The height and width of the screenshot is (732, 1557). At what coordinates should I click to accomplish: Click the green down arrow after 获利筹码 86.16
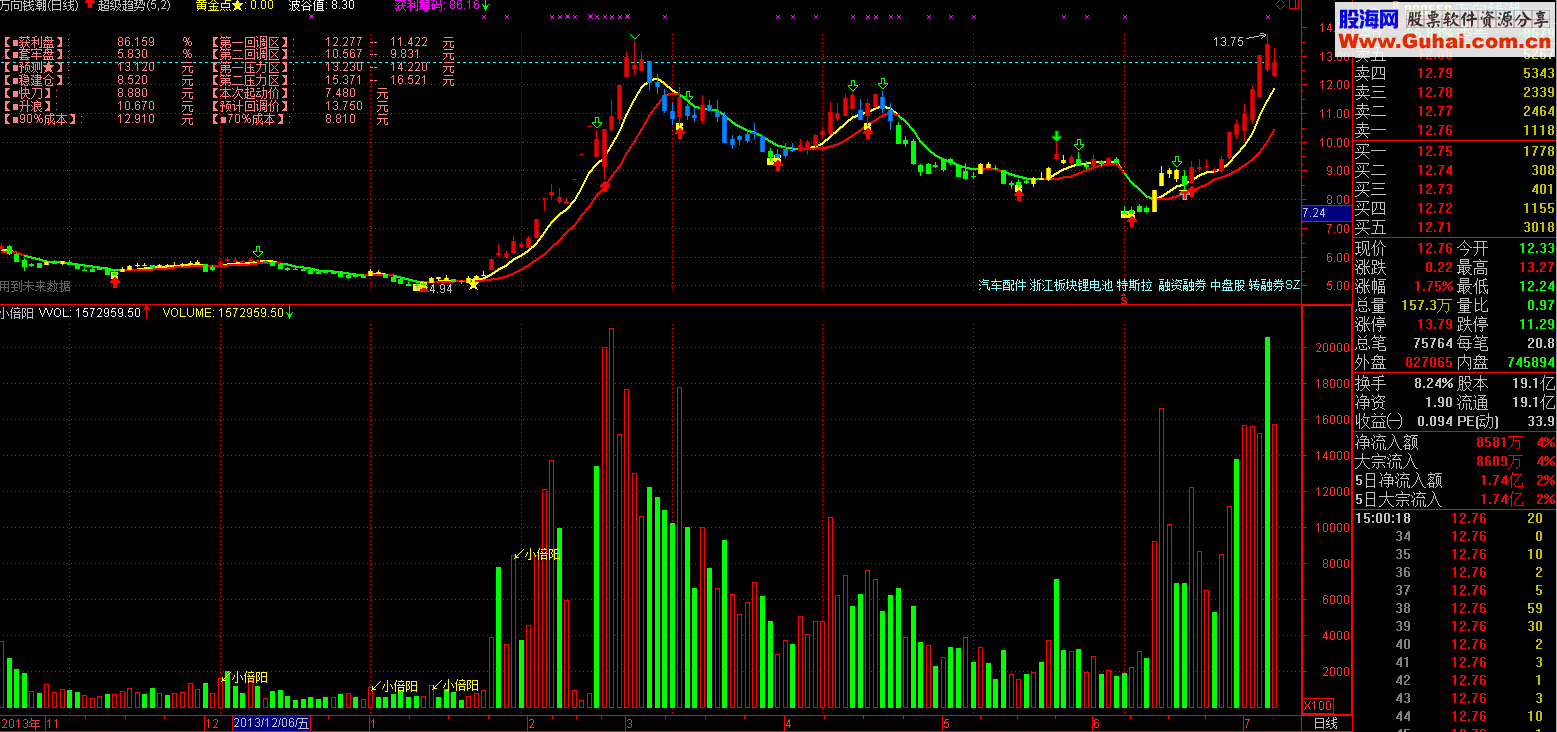[486, 5]
